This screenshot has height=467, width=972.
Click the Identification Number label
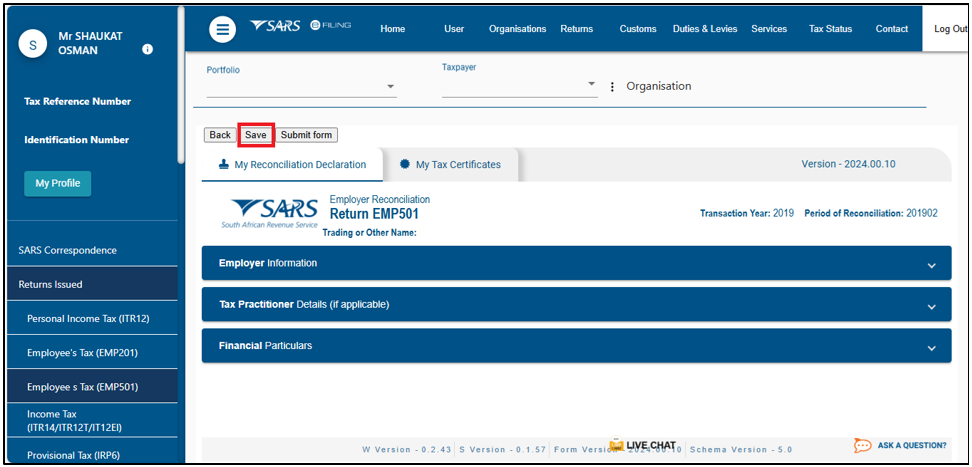[77, 140]
